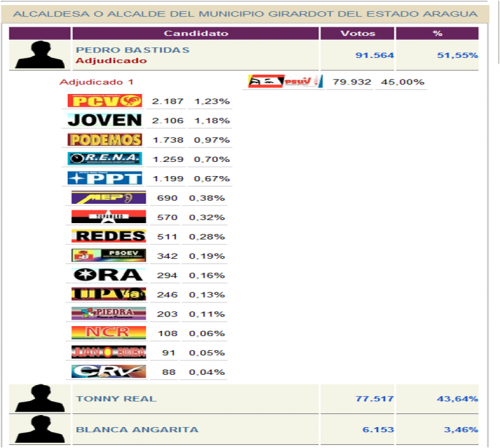Click REDES vote count 511
The width and height of the screenshot is (500, 448).
click(167, 237)
